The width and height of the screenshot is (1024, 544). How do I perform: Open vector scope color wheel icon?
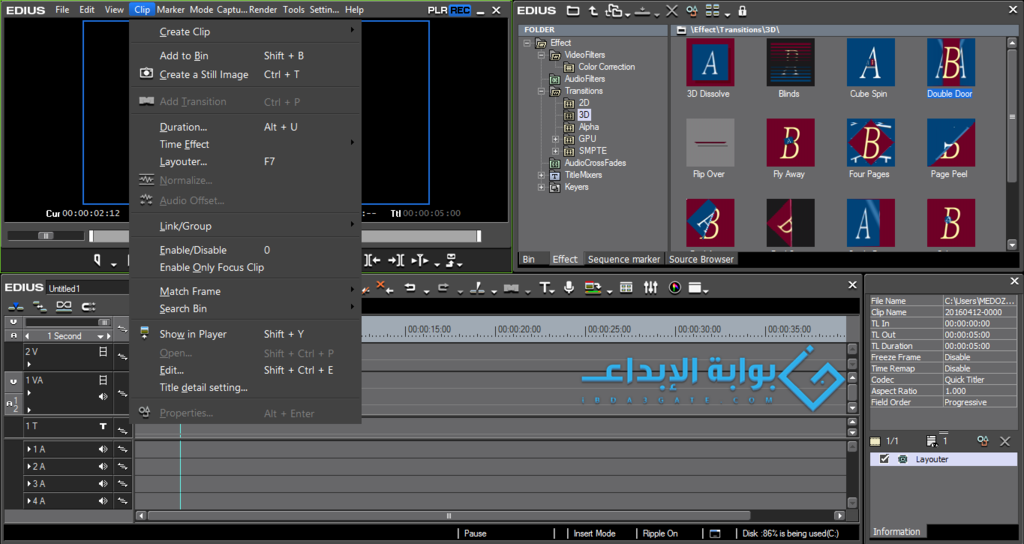coord(675,287)
